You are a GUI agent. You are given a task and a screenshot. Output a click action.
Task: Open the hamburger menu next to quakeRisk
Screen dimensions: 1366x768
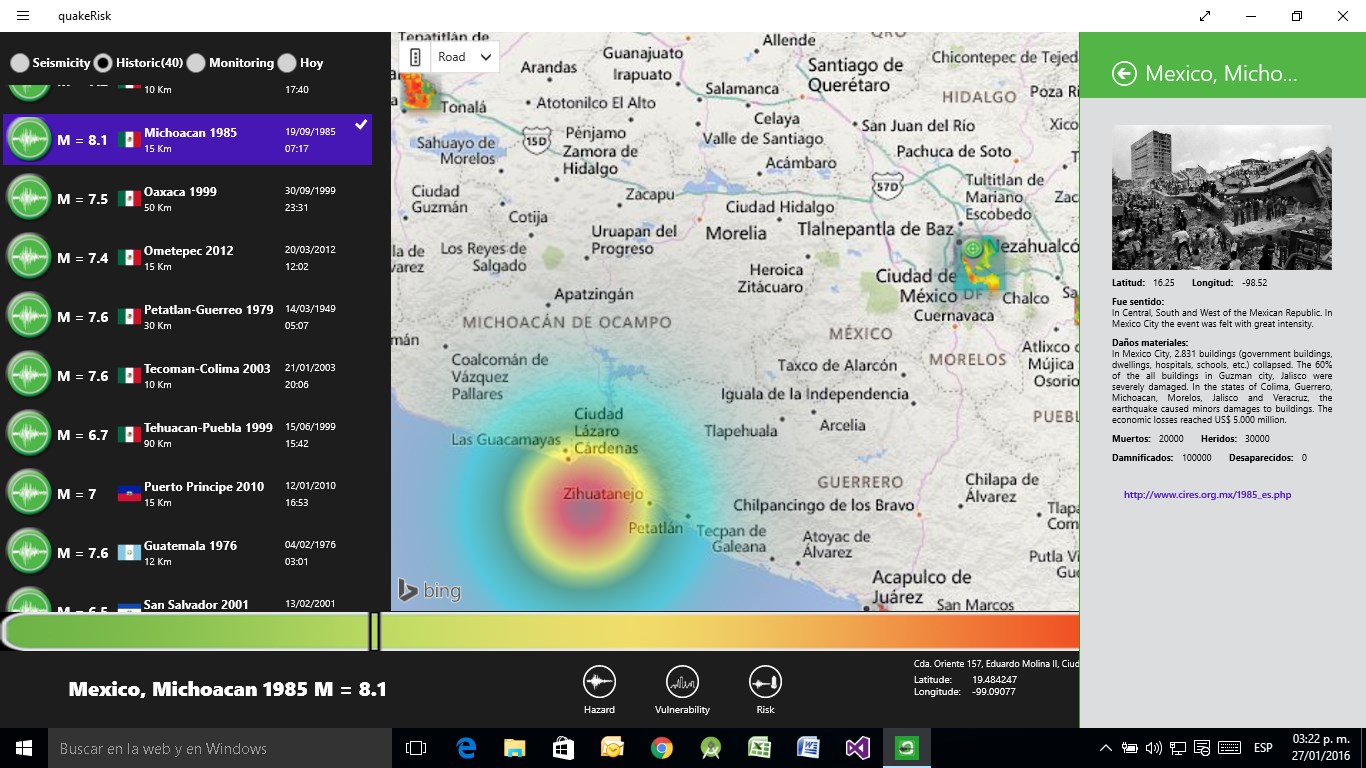[x=23, y=16]
